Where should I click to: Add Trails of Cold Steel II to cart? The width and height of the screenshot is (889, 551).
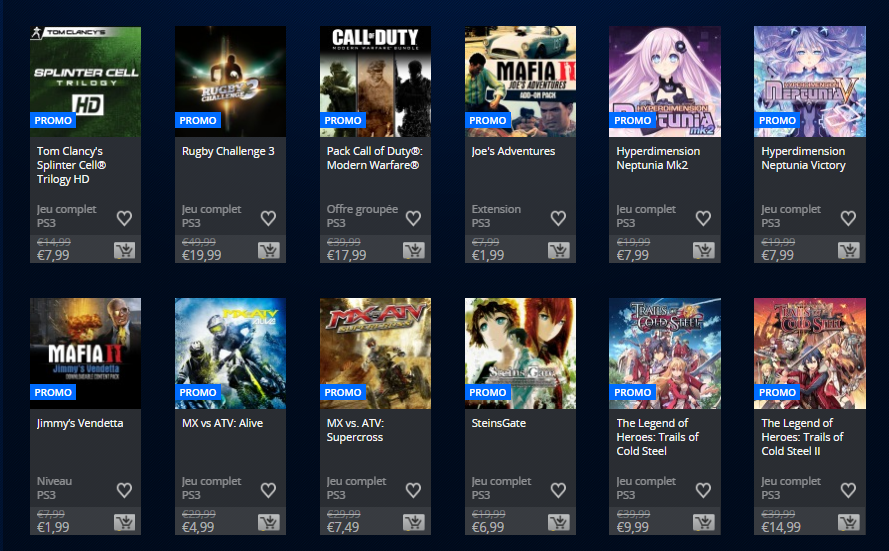(848, 522)
